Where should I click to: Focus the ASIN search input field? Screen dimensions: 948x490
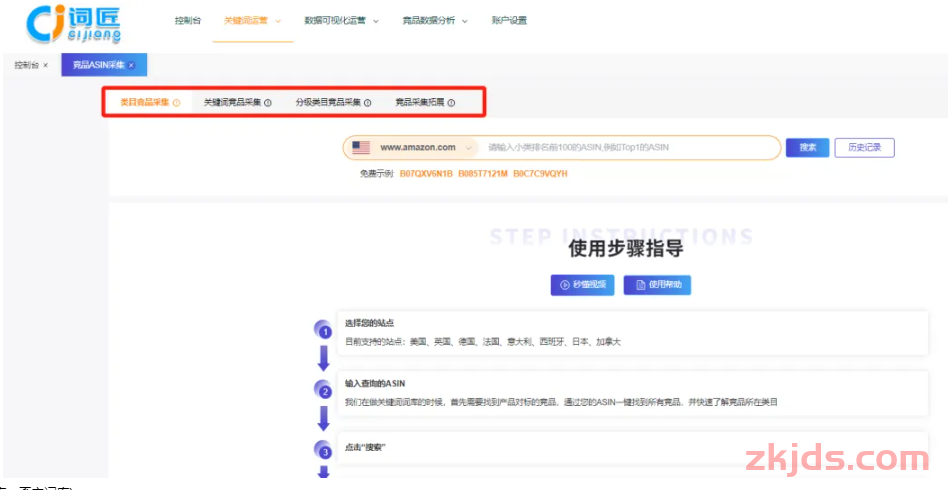click(629, 147)
